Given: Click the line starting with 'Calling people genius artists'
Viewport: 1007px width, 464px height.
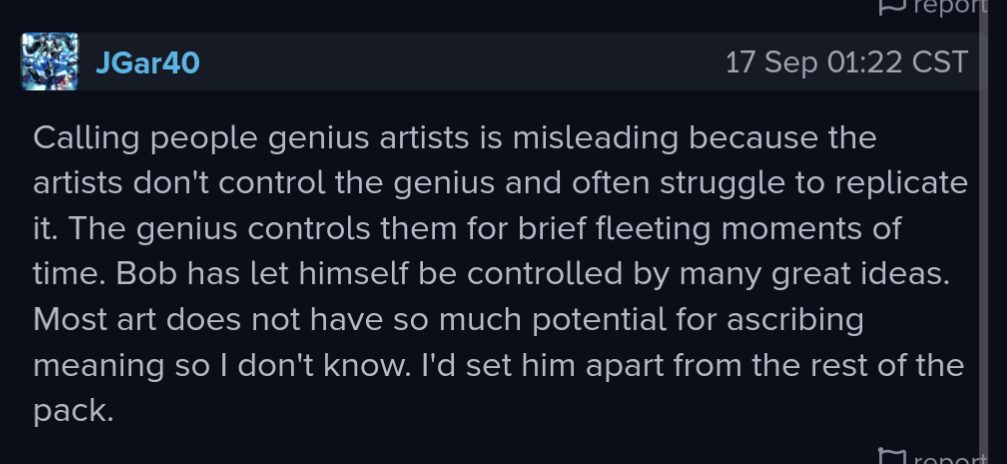Looking at the screenshot, I should click(455, 138).
